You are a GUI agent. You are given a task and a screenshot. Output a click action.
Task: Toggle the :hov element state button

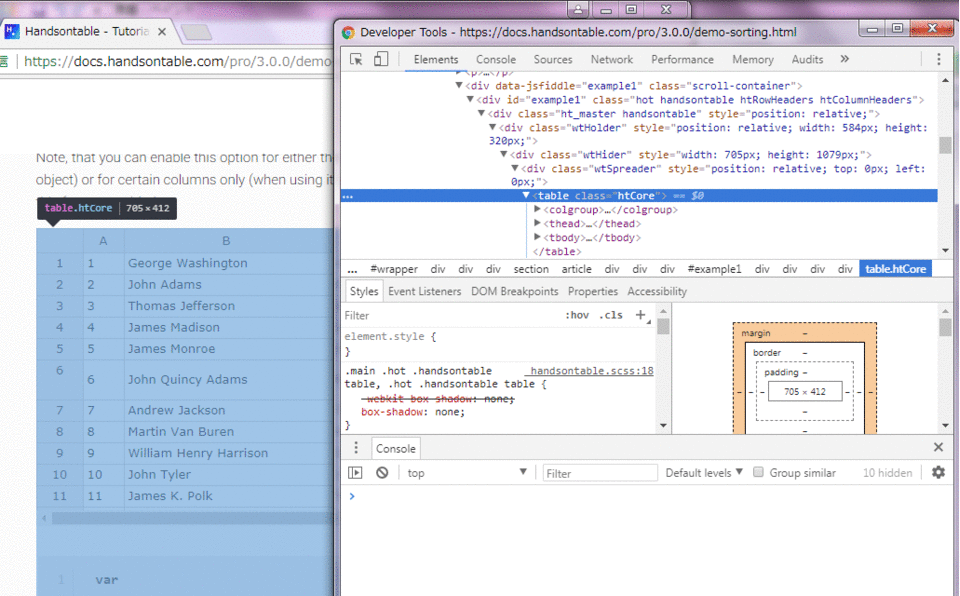577,315
